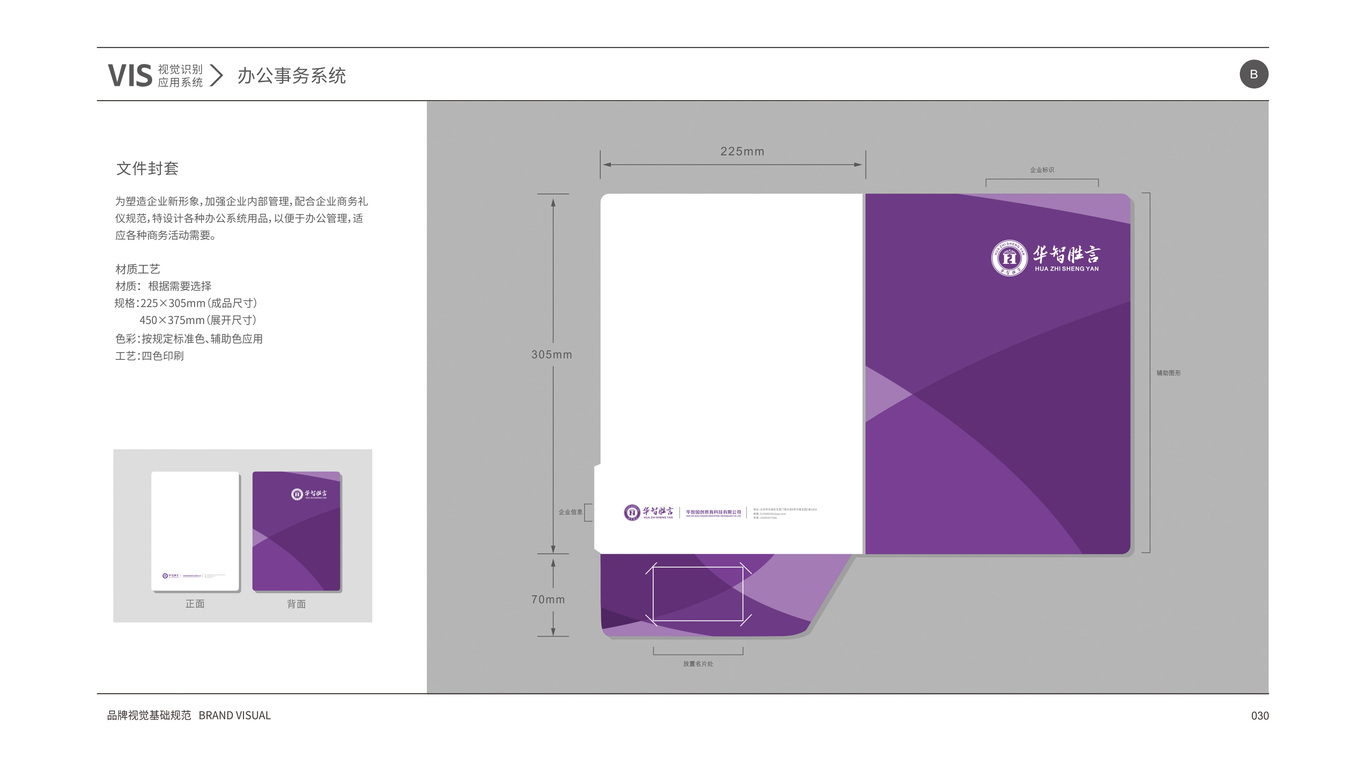Click the 色彩:按规定标准色、辅助色应用 line

click(189, 339)
